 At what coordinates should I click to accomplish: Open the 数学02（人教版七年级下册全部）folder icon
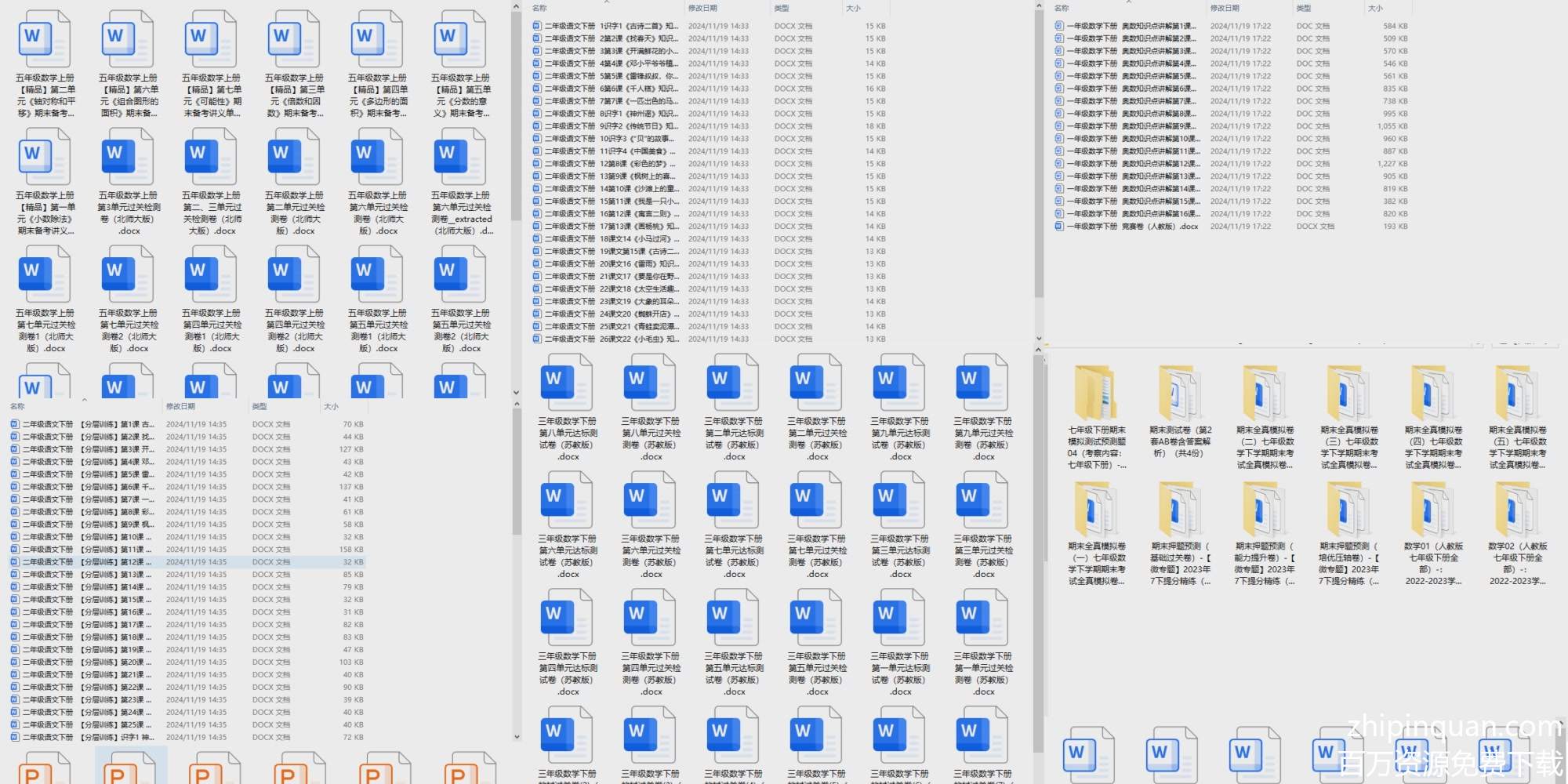point(1517,510)
